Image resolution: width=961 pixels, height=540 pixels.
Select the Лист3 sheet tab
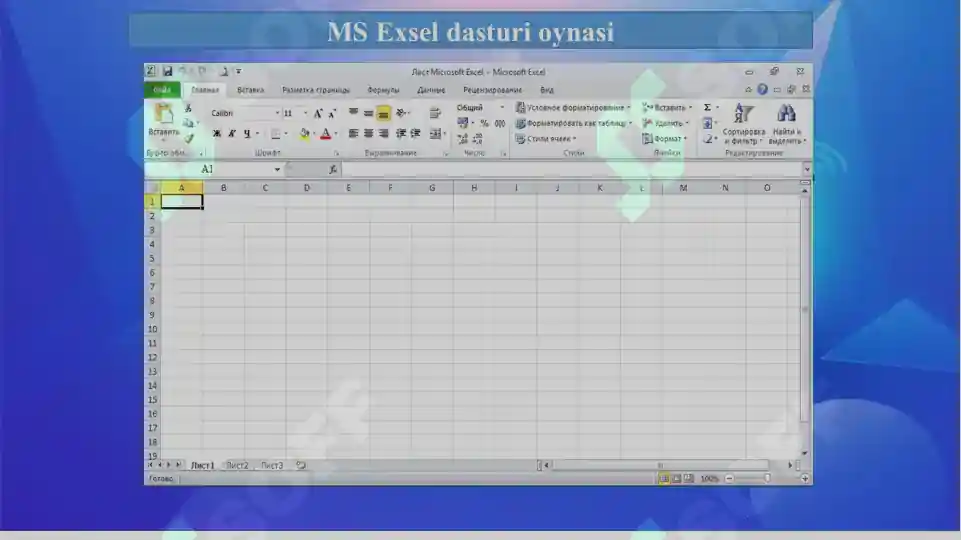coord(272,466)
